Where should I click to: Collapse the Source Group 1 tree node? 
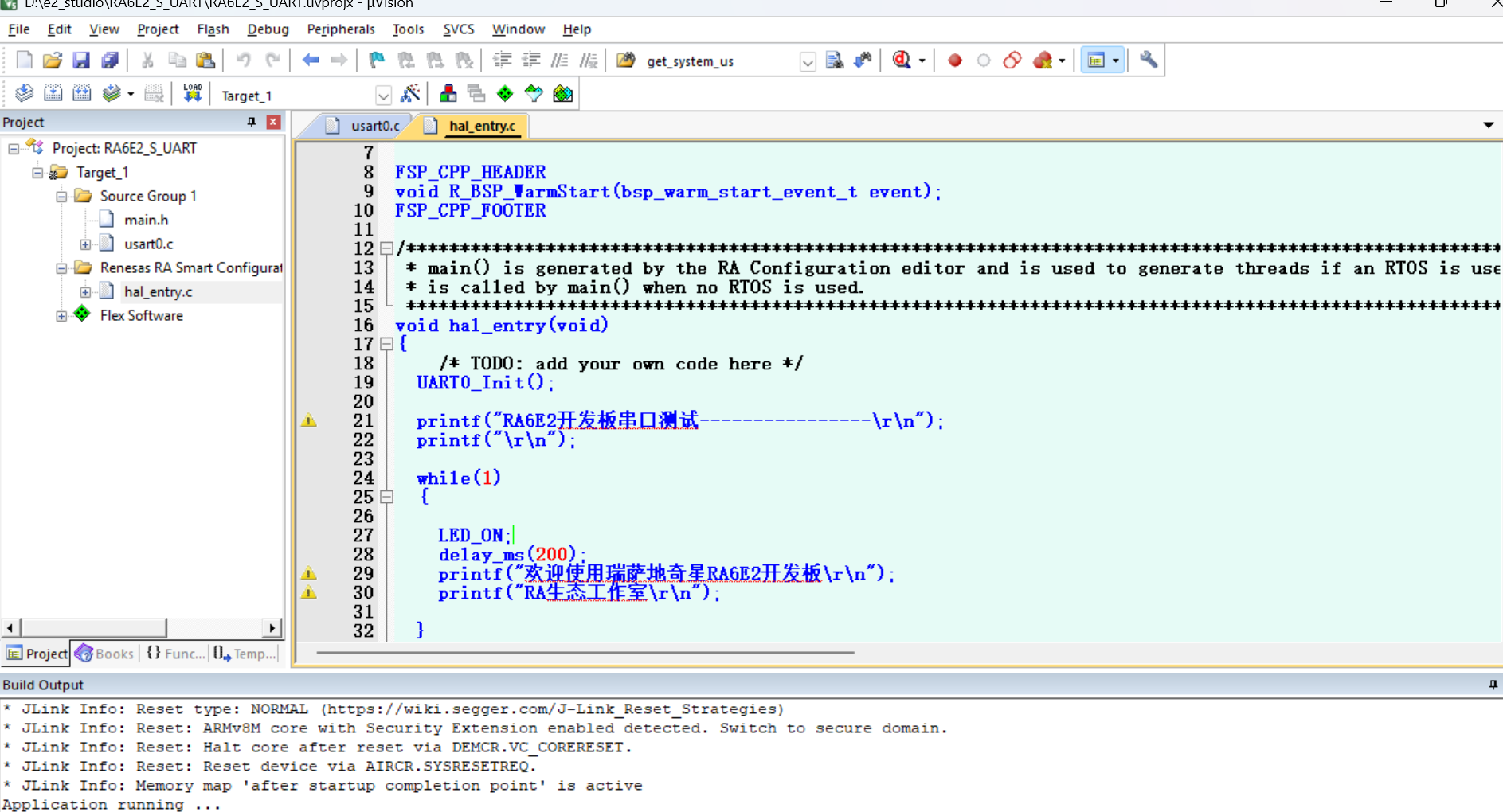point(61,197)
